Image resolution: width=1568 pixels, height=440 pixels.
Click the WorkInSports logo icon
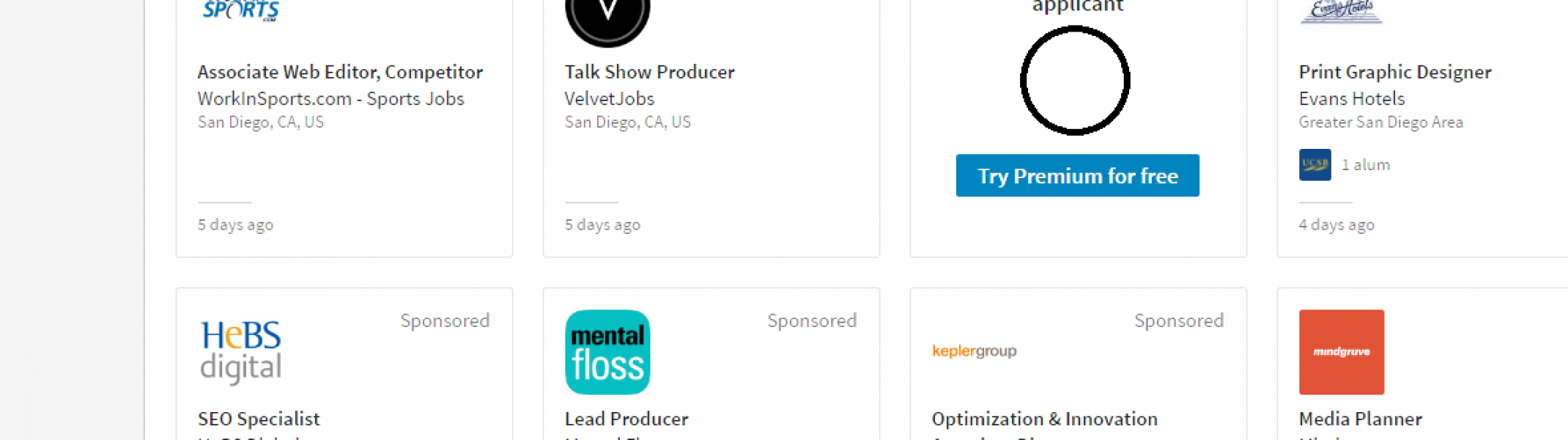240,10
